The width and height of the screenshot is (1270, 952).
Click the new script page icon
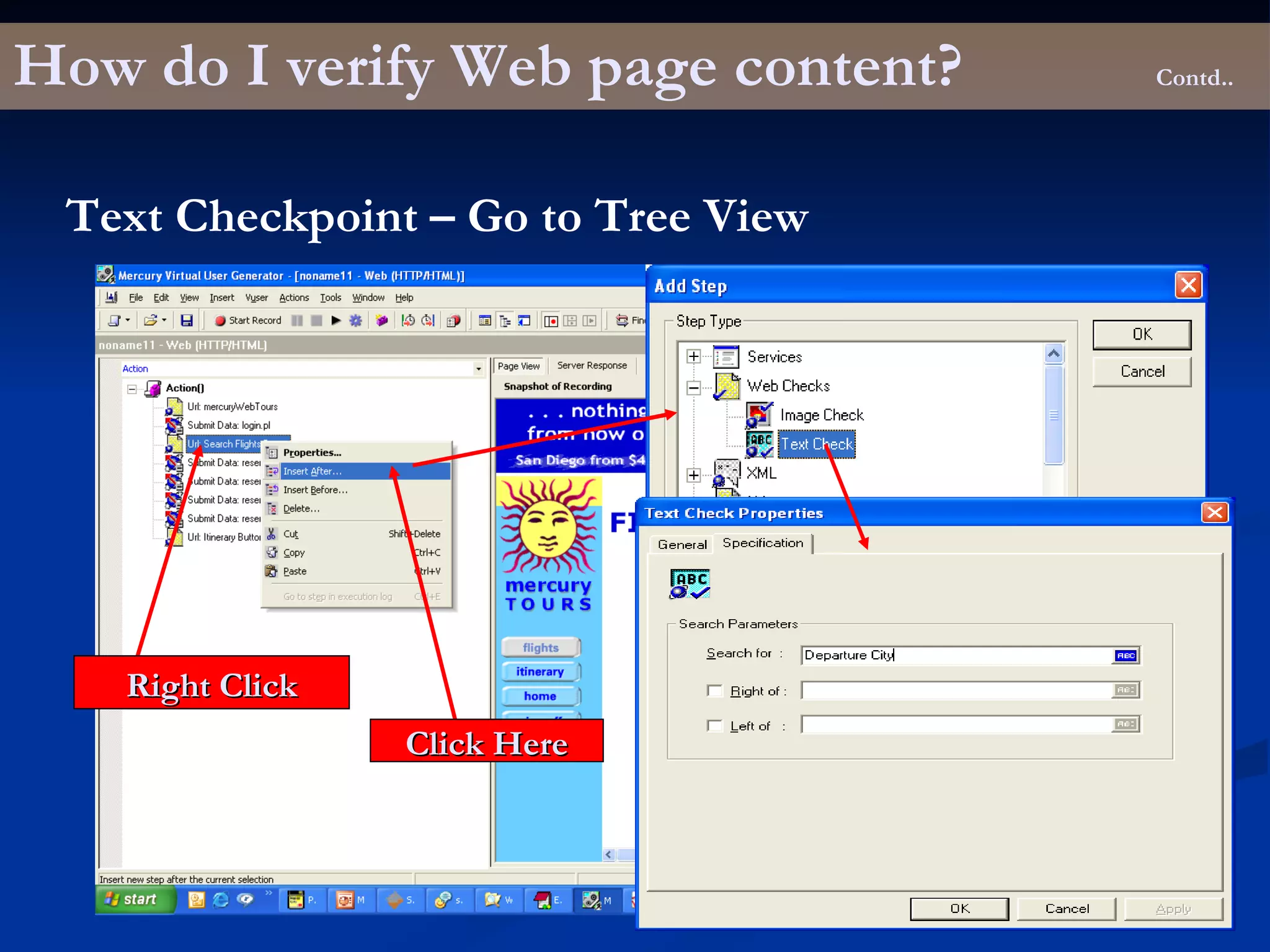115,320
